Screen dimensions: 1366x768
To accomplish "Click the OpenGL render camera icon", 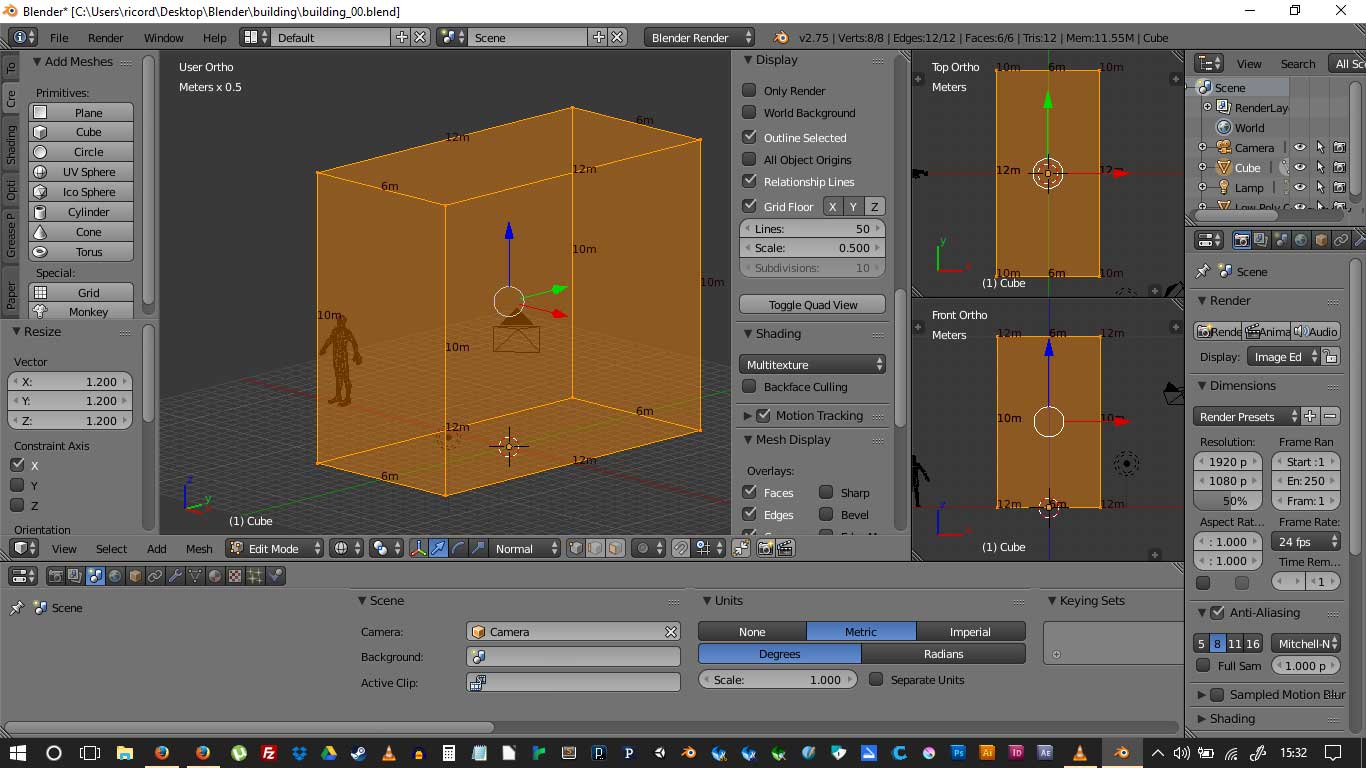I will coord(766,548).
